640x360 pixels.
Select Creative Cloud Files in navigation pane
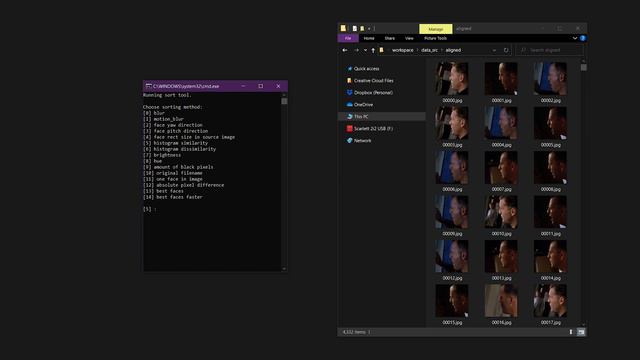[x=373, y=81]
